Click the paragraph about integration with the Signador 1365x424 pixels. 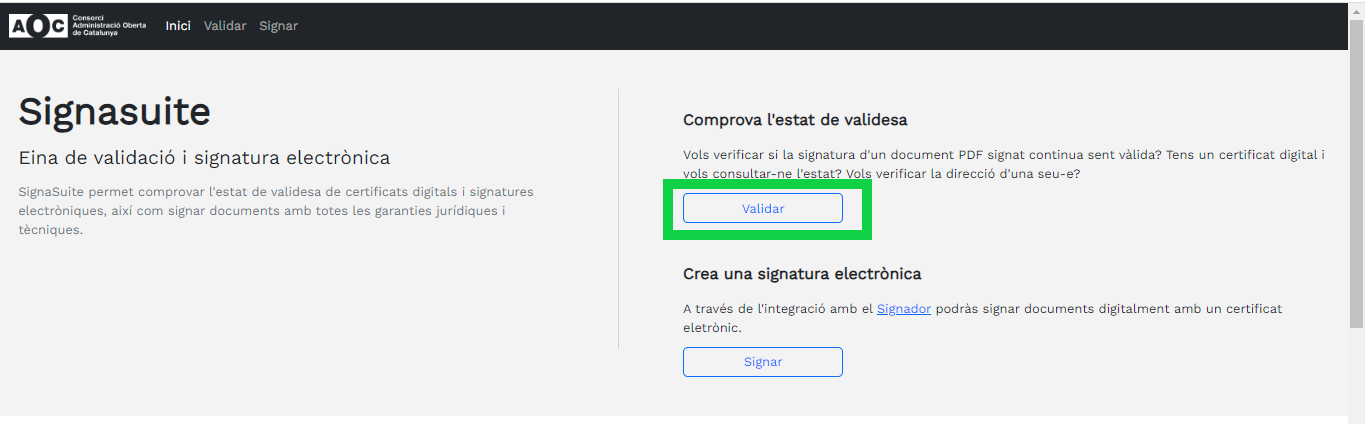[x=982, y=318]
